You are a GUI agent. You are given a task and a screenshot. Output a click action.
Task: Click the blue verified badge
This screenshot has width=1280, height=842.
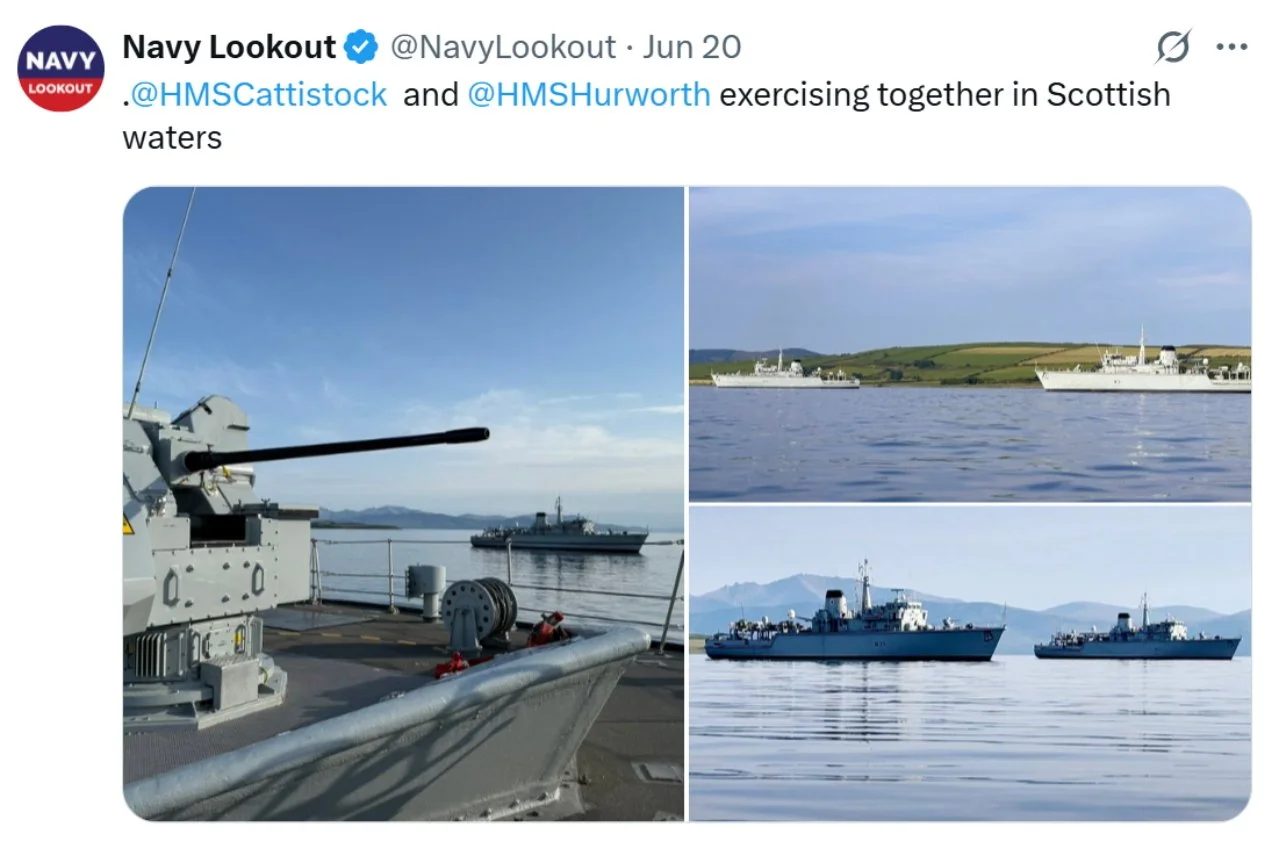coord(361,47)
